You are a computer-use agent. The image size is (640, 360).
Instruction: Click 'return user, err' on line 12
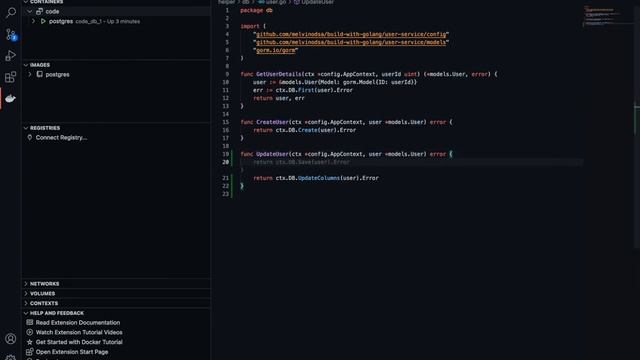click(279, 98)
